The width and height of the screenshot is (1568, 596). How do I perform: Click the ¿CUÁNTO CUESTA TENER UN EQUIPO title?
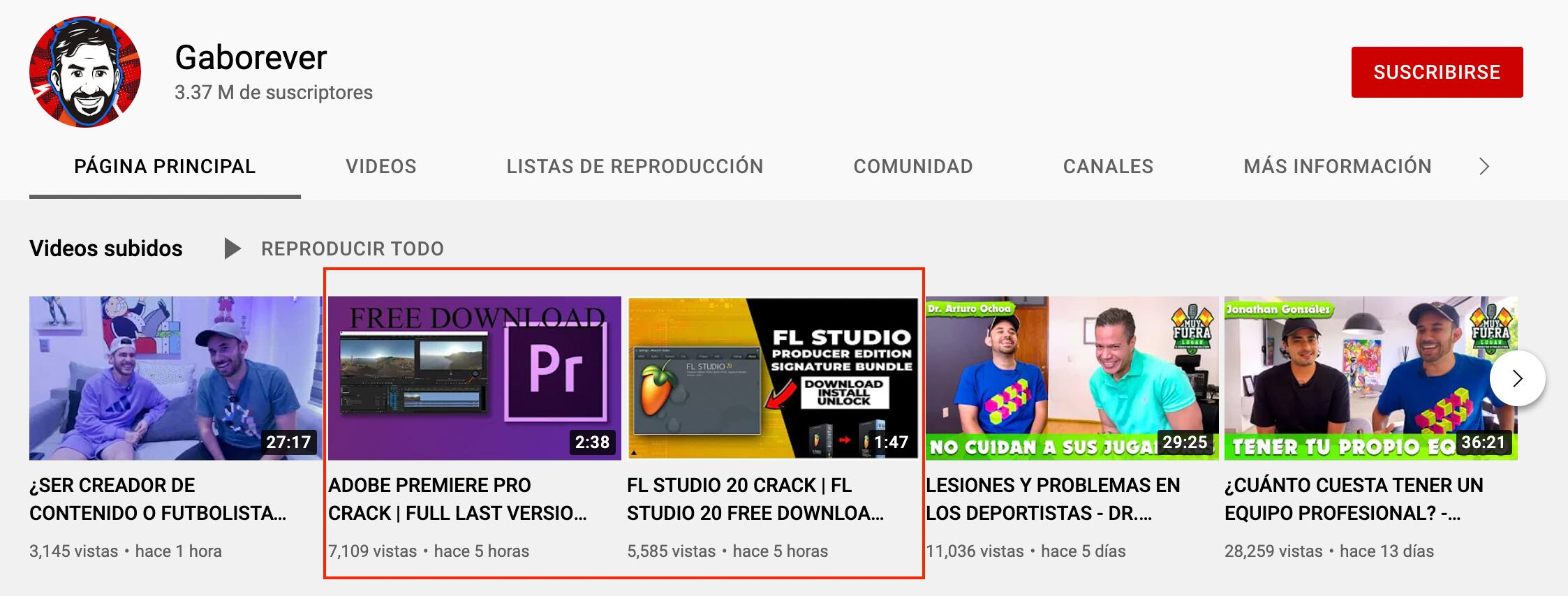pos(1353,499)
